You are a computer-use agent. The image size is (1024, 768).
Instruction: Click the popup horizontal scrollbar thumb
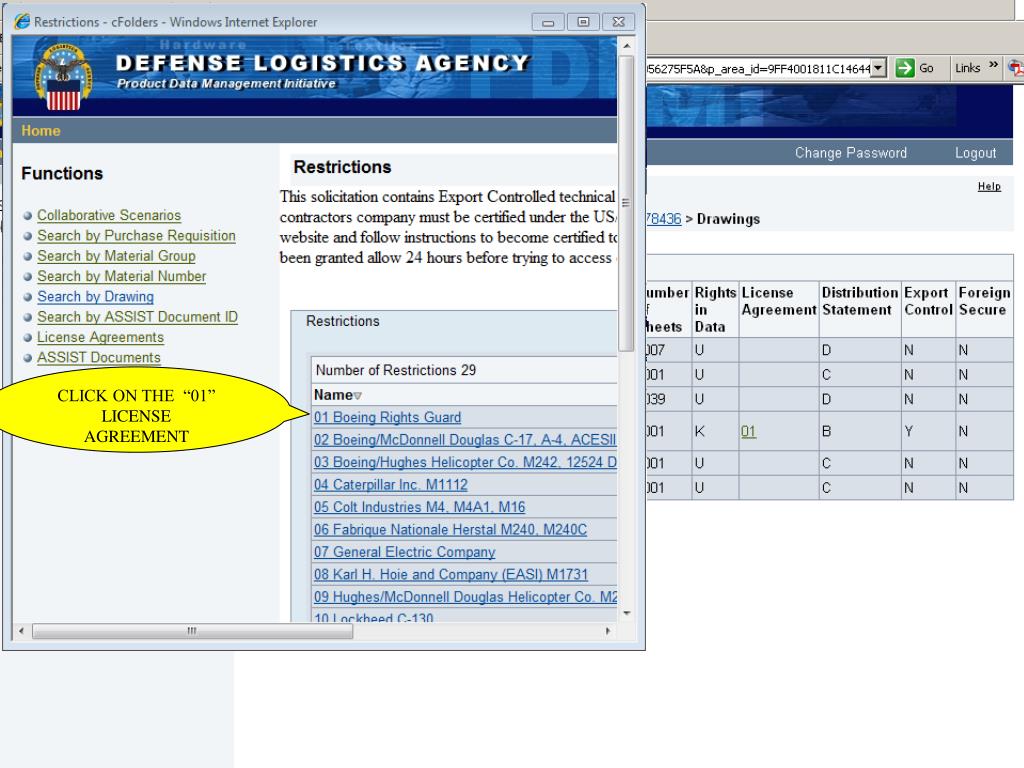(193, 631)
